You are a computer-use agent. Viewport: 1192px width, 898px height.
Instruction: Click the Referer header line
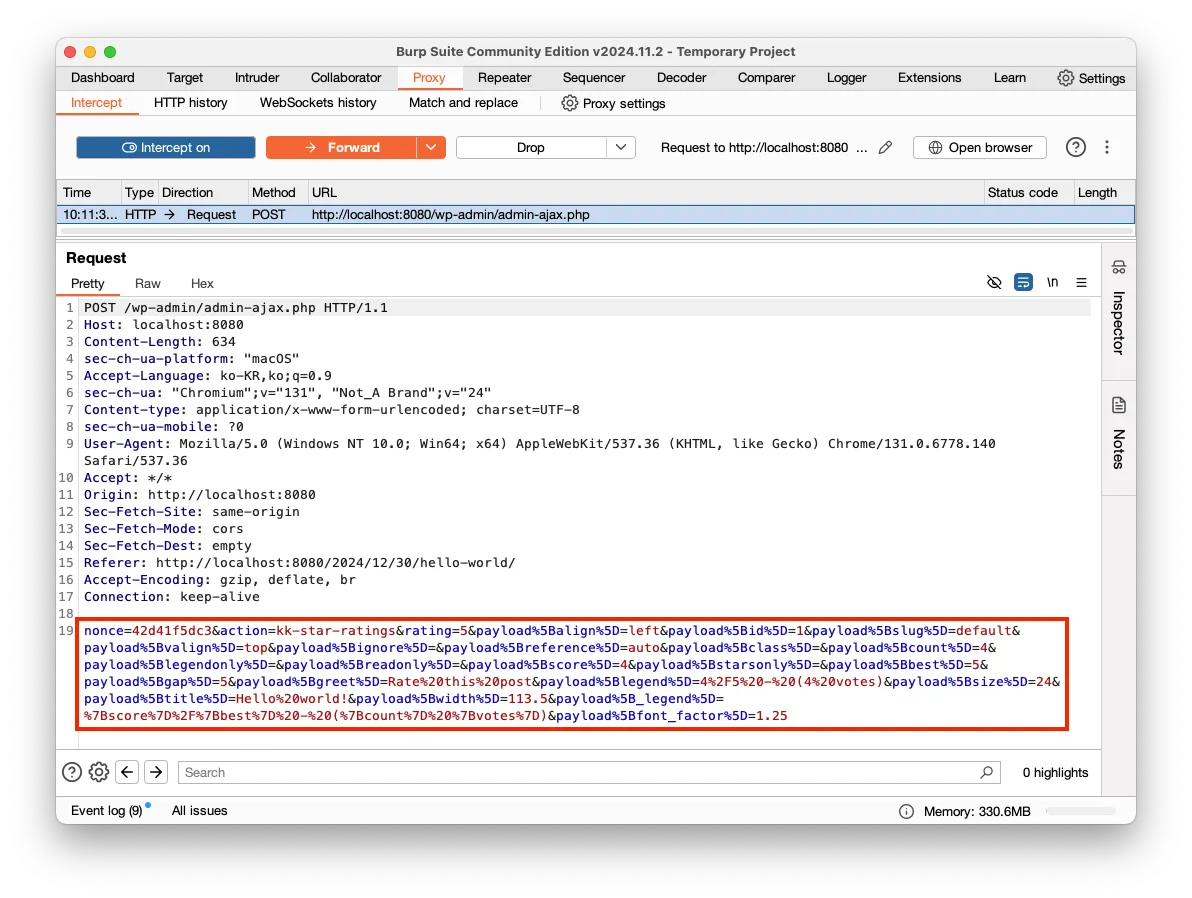point(300,563)
